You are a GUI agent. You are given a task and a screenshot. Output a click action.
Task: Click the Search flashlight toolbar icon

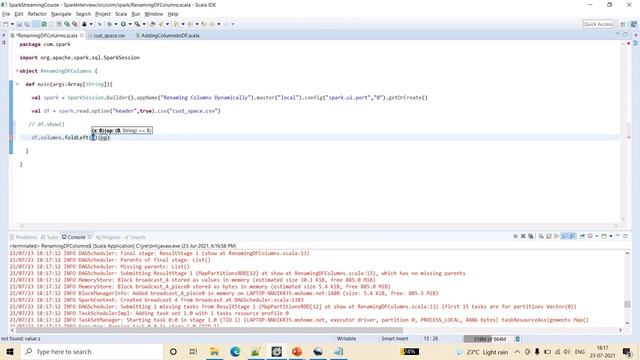coord(161,24)
